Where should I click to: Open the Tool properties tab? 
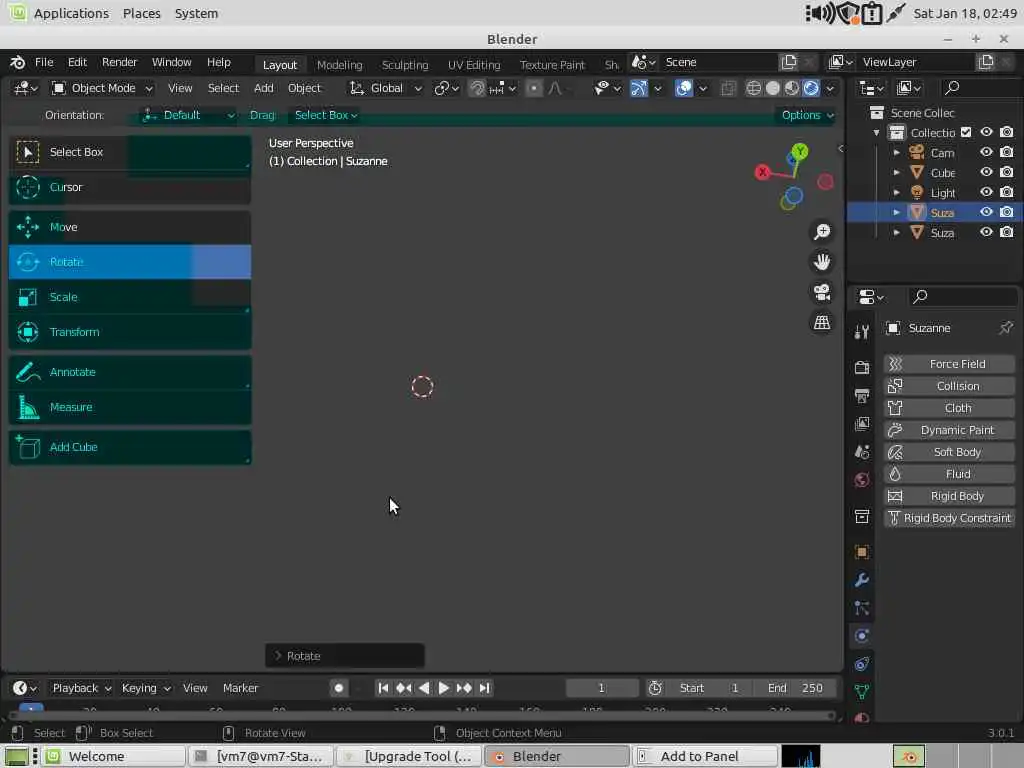pyautogui.click(x=862, y=332)
